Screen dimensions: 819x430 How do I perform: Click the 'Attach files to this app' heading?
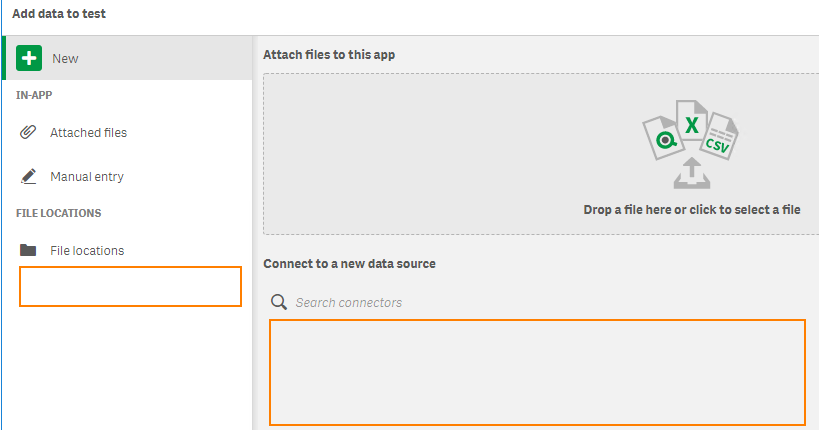(329, 54)
